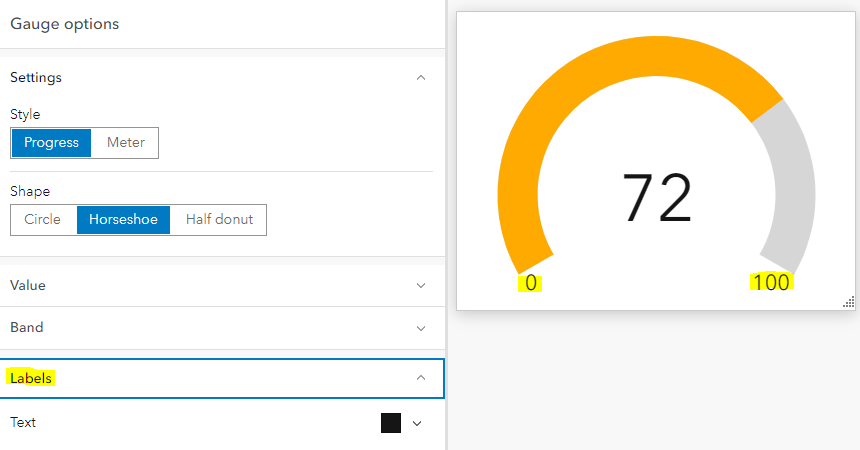
Task: Click the gauge maximum label 100
Action: pos(771,283)
